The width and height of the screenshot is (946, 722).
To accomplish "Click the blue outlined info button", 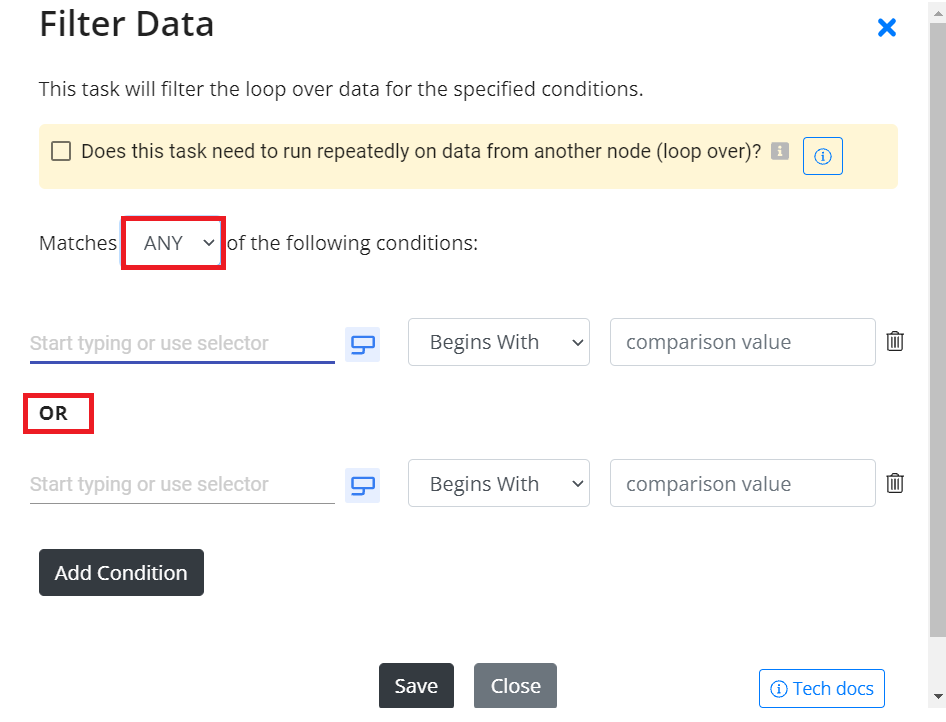I will pos(822,156).
